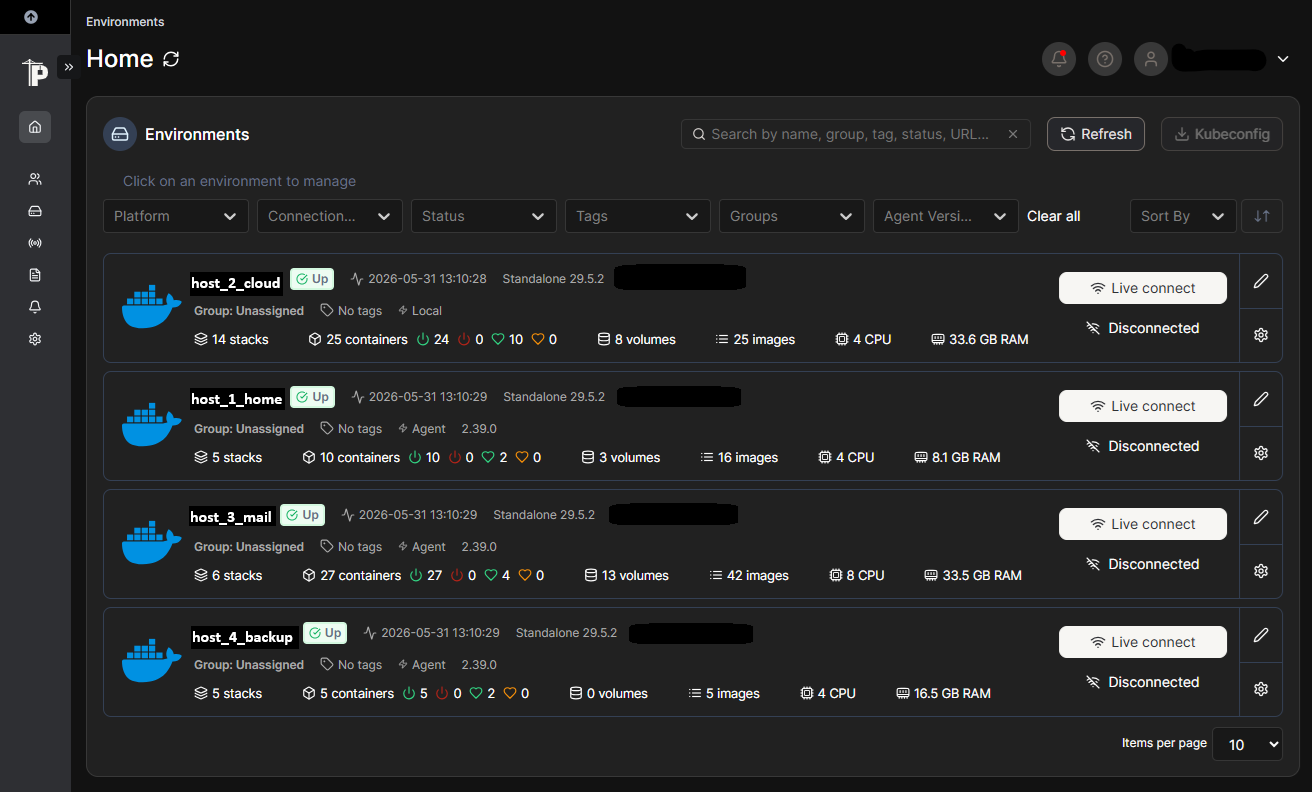1312x792 pixels.
Task: Open the Items per page selector
Action: coord(1247,744)
